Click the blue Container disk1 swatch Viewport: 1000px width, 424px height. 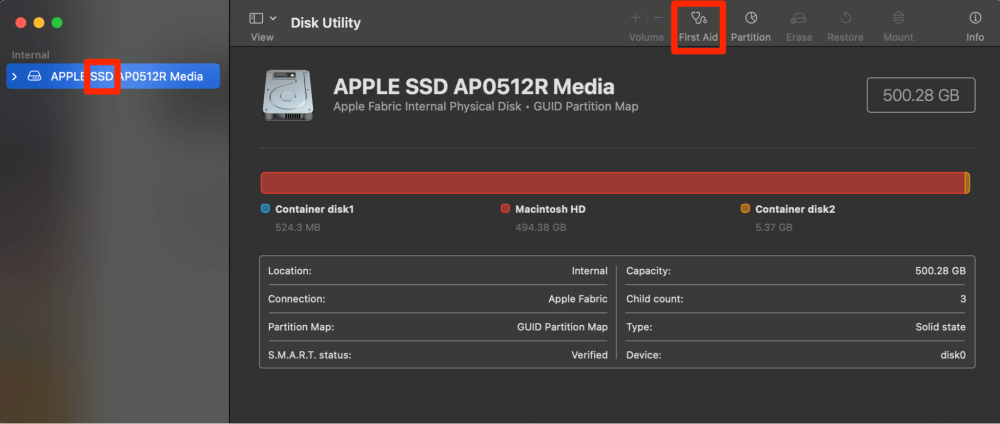(265, 208)
